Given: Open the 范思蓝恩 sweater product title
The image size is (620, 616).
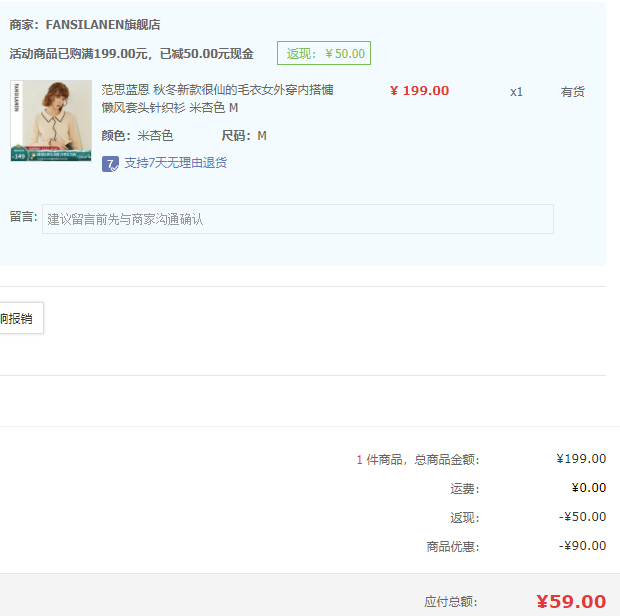Looking at the screenshot, I should (217, 98).
